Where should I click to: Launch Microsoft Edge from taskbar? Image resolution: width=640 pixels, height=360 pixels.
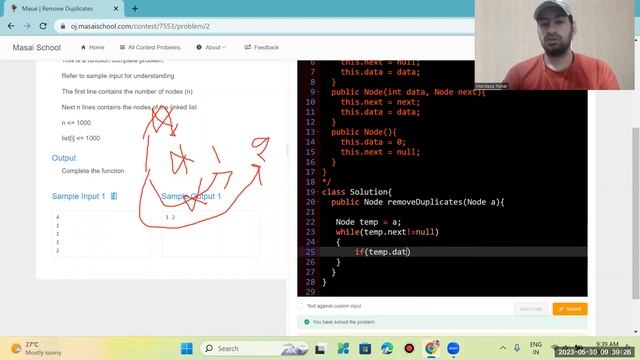(x=387, y=349)
